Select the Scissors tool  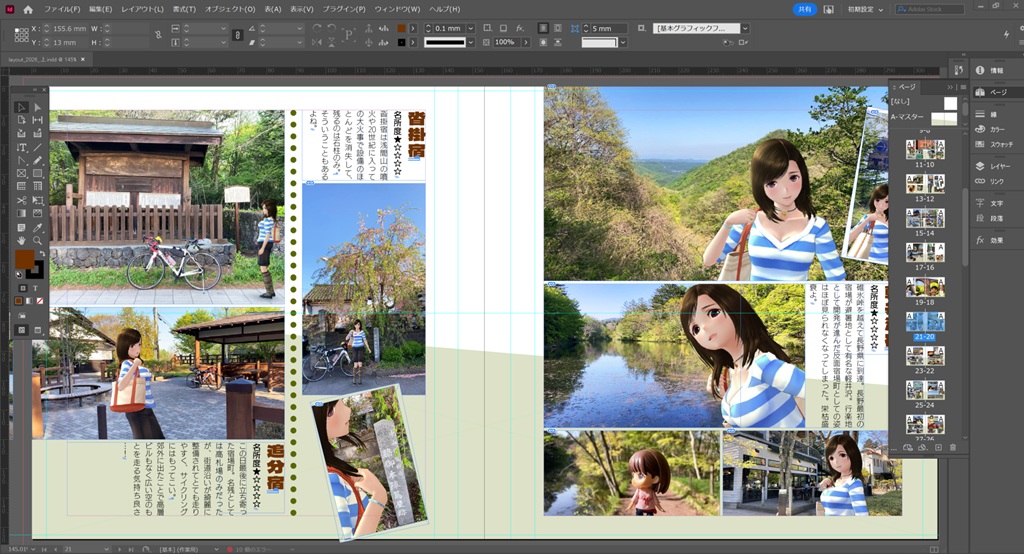22,200
